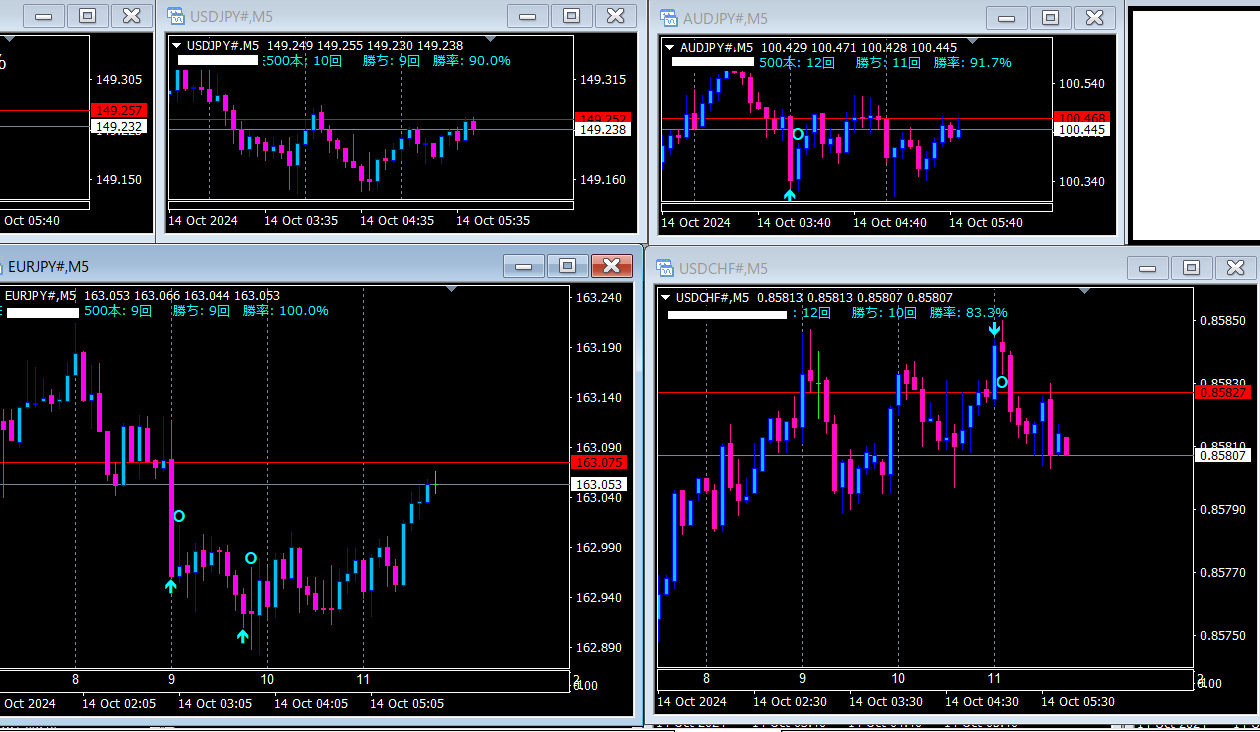Minimize the EURJPY#,M5 chart window
This screenshot has height=732, width=1260.
point(523,265)
